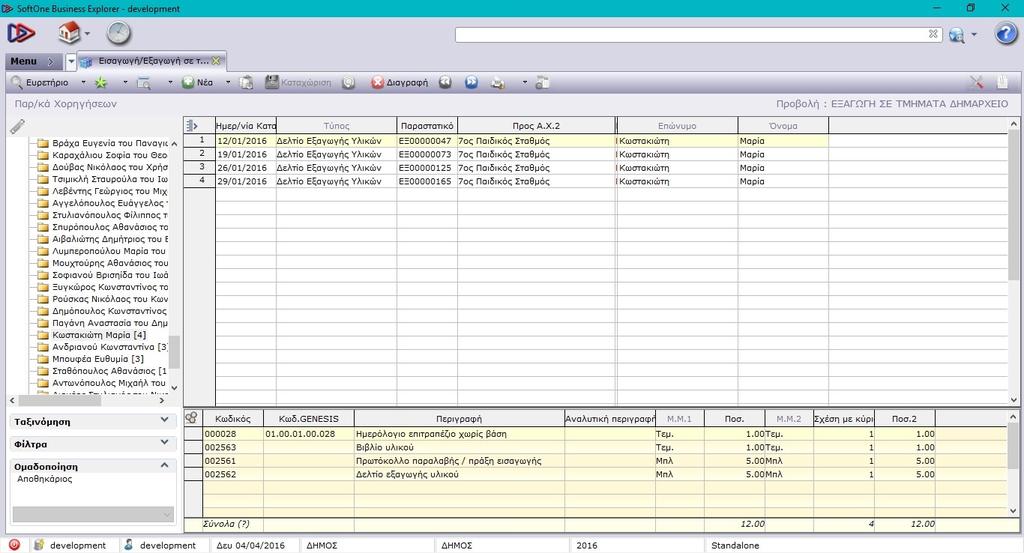Open dropdown next to web search icon

click(974, 35)
